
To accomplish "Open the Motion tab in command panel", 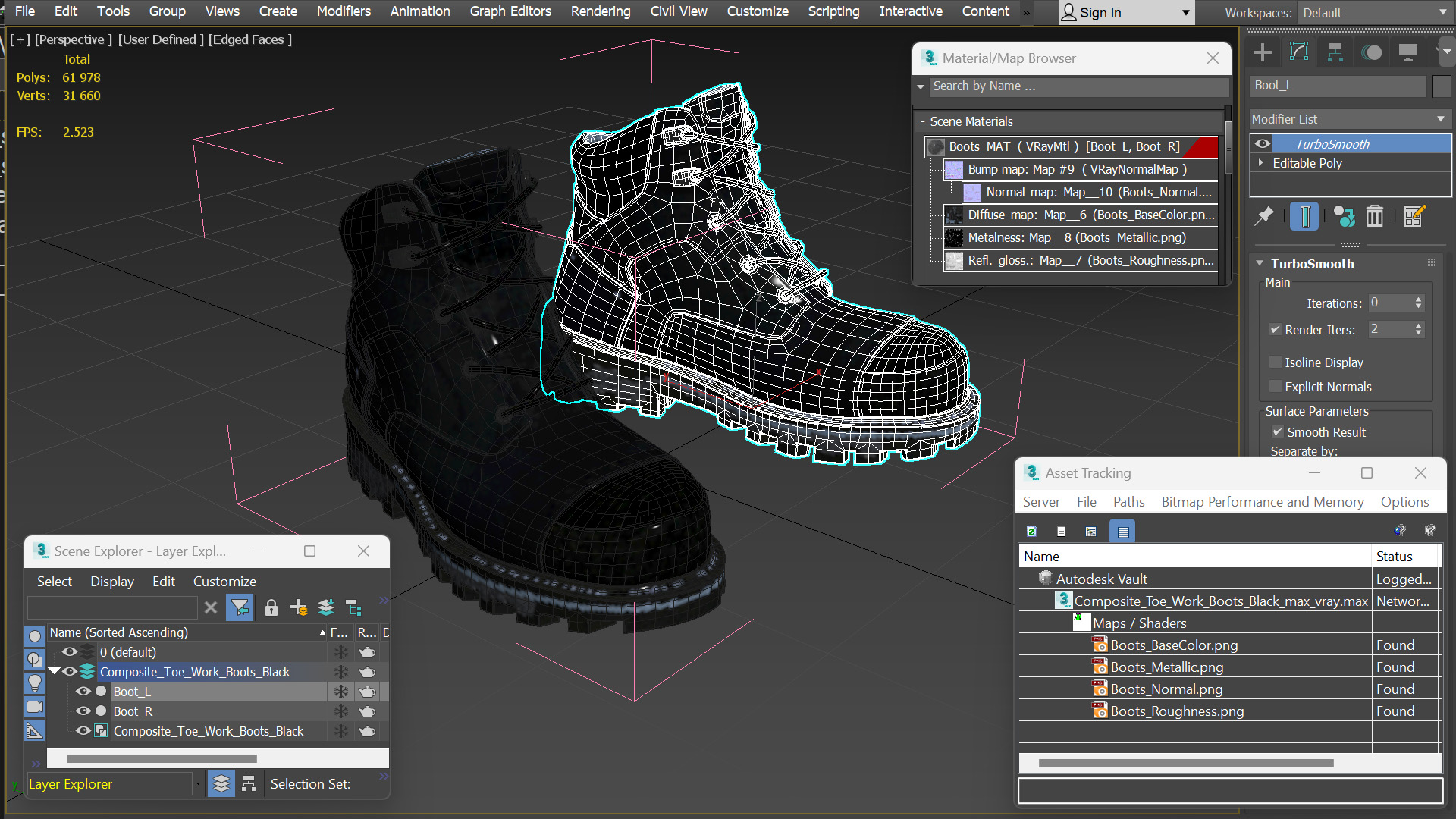I will pyautogui.click(x=1372, y=52).
